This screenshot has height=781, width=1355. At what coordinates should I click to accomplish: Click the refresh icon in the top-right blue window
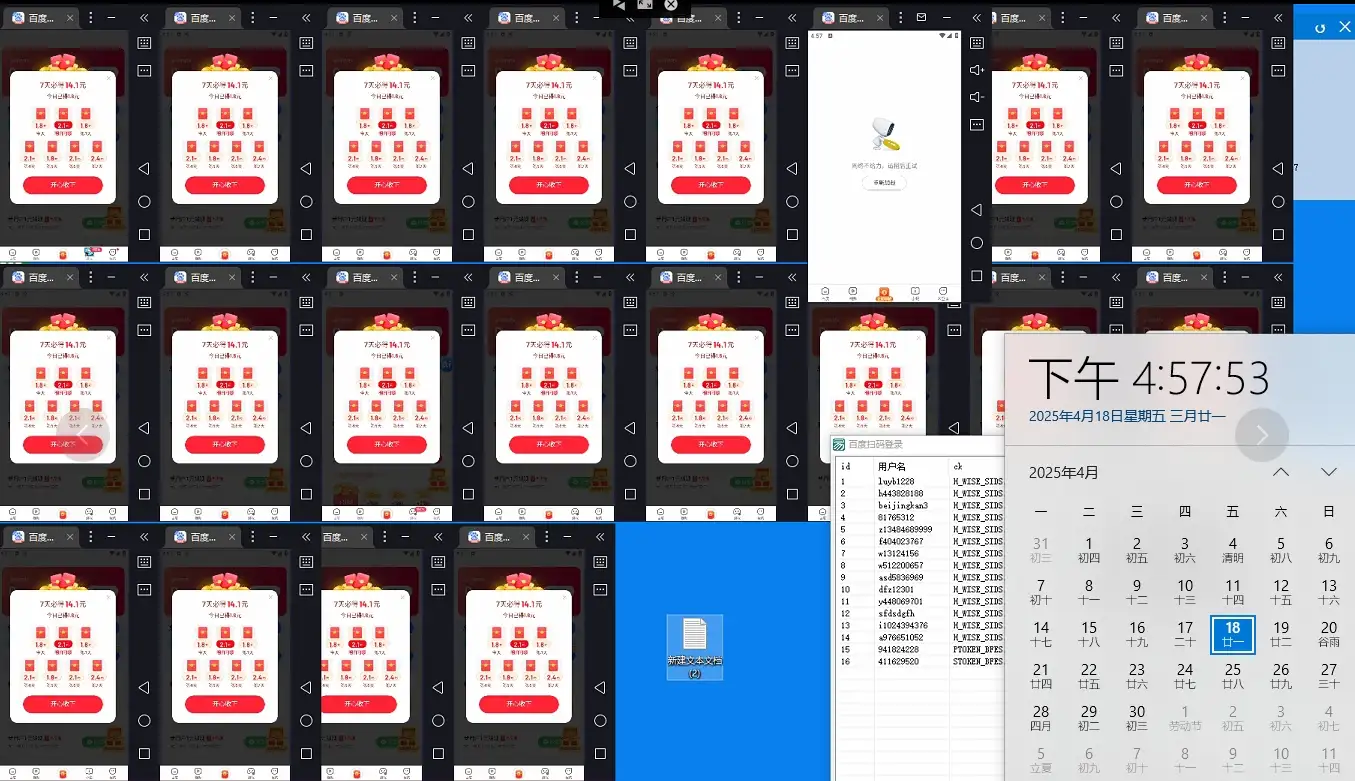coord(1320,27)
